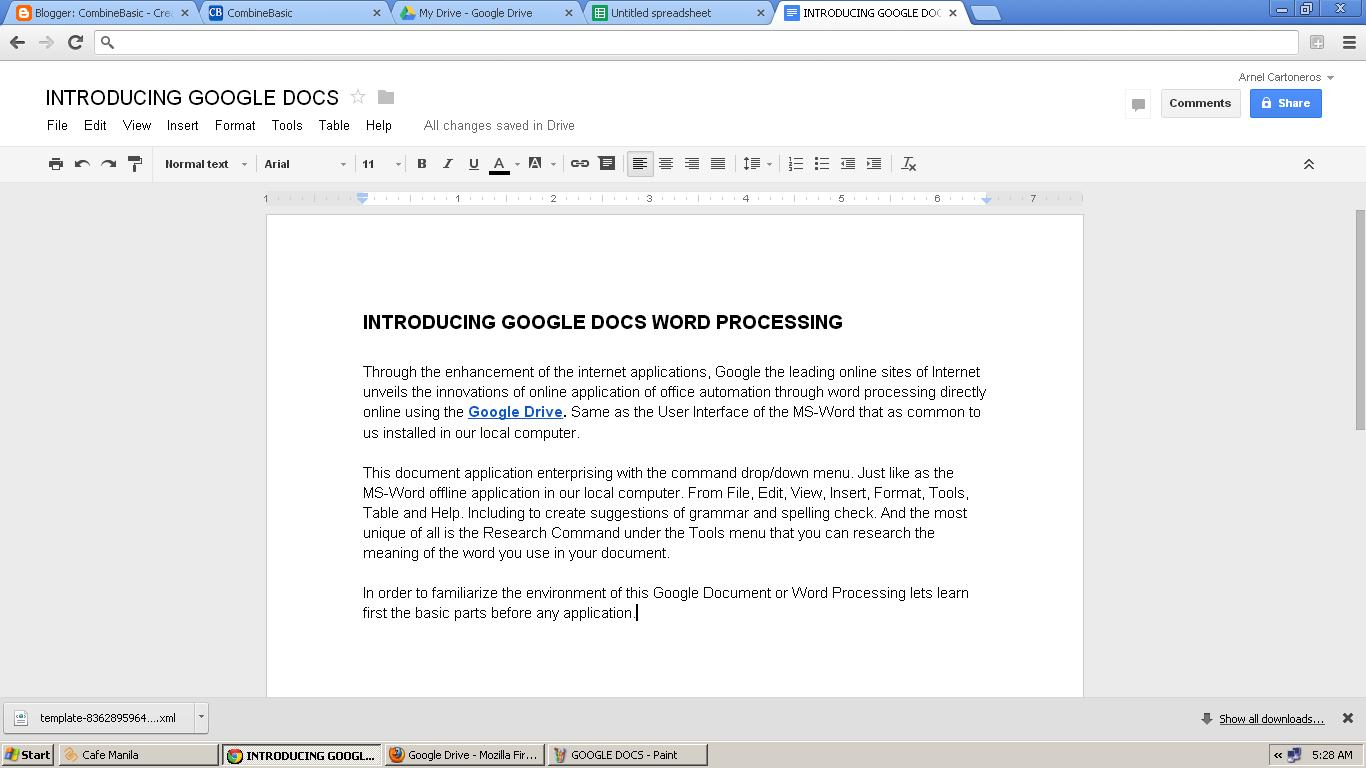Open the Table menu

click(x=334, y=125)
